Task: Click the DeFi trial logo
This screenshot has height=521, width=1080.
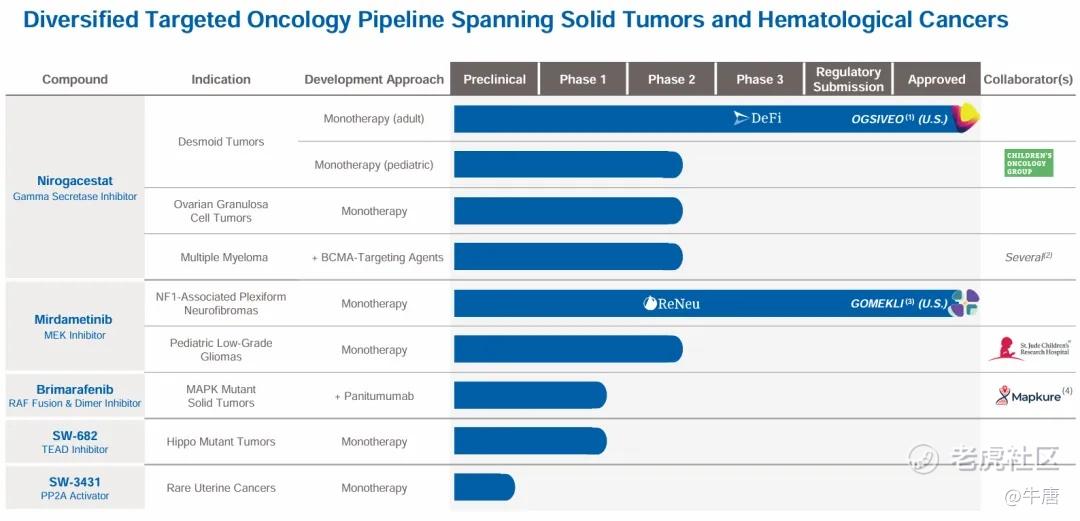Action: tap(757, 118)
